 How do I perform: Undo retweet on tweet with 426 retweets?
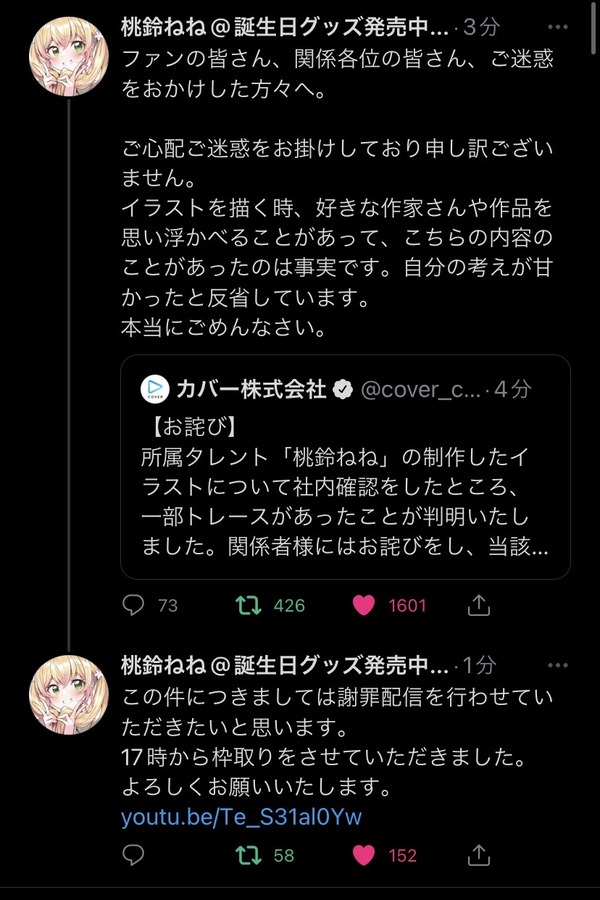249,605
